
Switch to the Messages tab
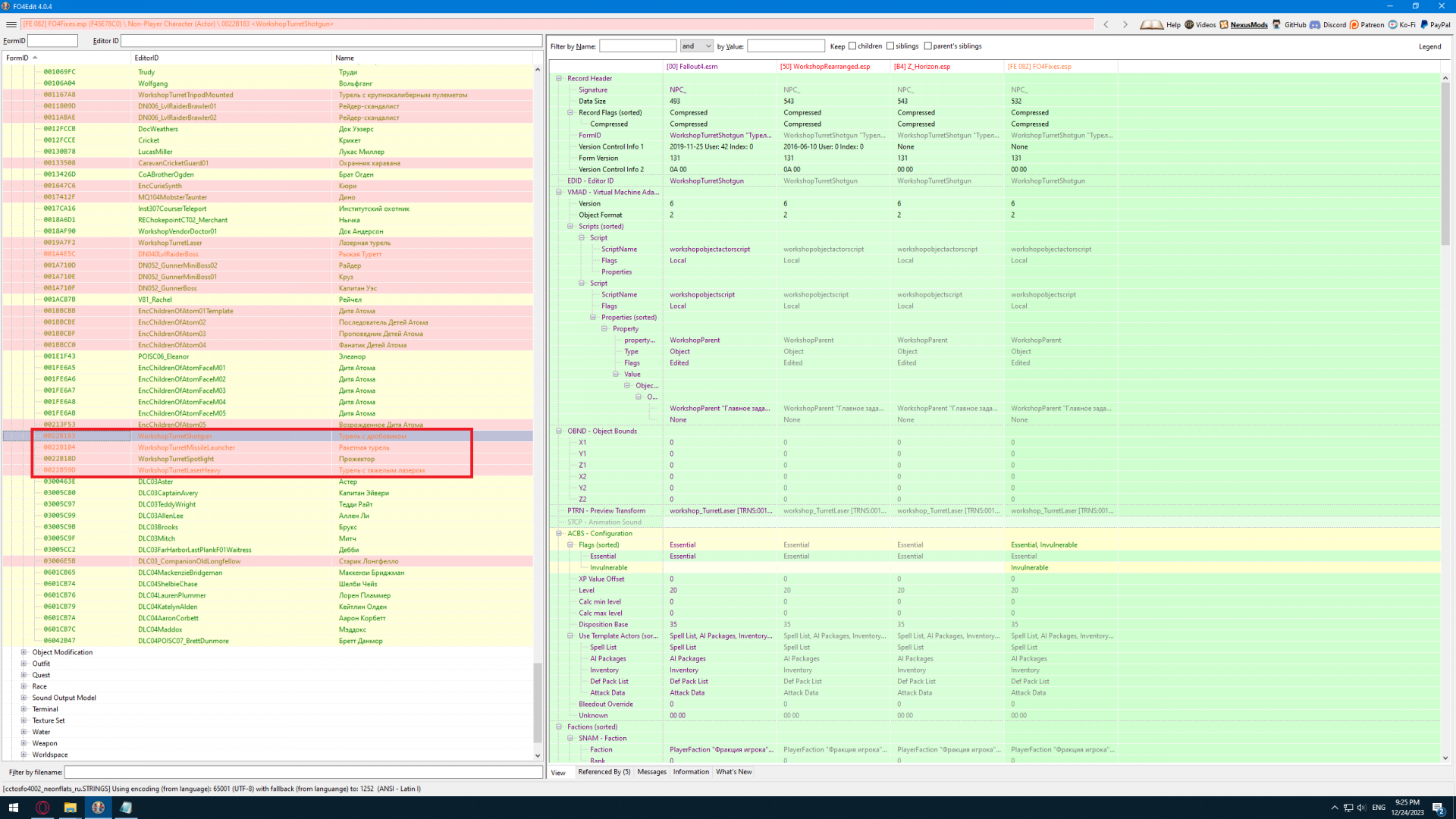click(651, 772)
